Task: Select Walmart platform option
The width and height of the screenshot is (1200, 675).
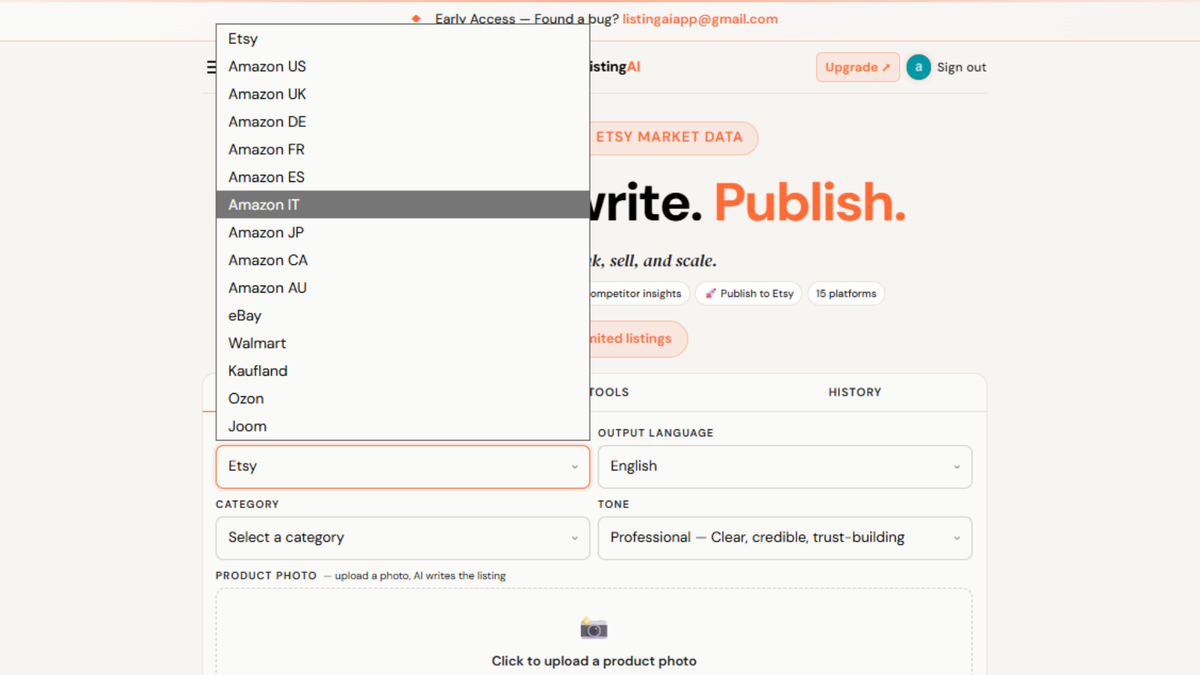Action: (402, 343)
